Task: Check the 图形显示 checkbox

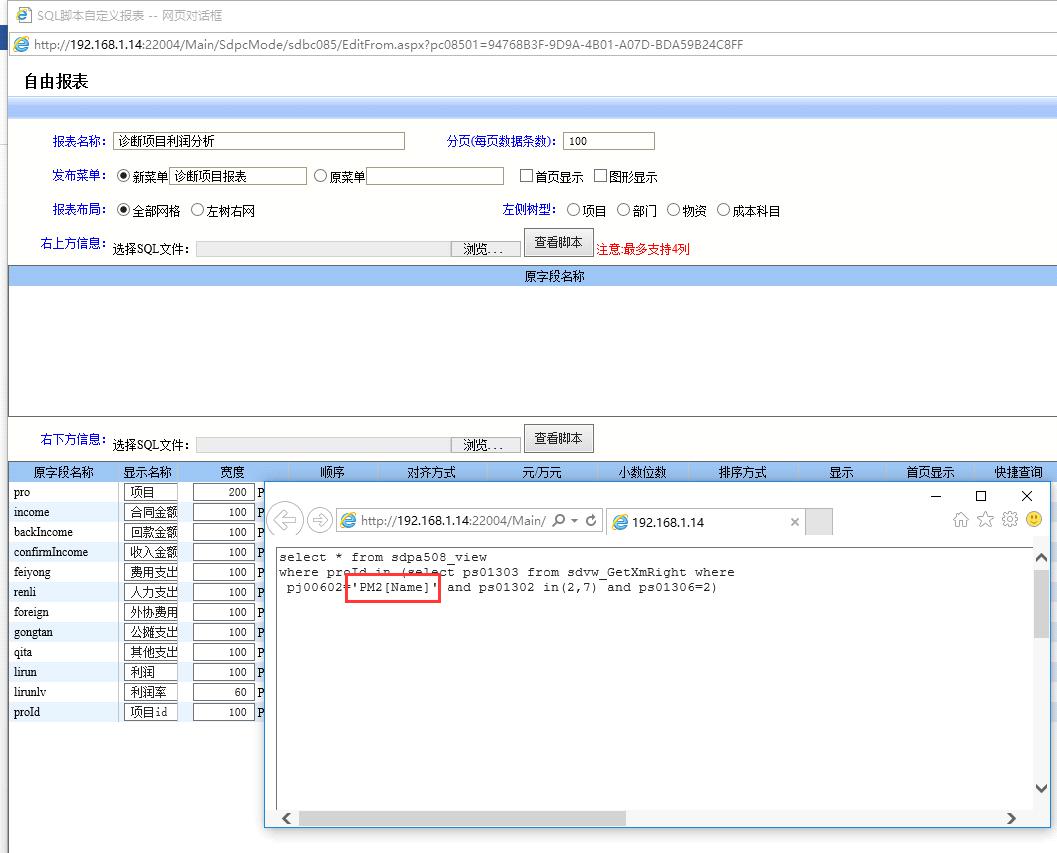Action: coord(601,176)
